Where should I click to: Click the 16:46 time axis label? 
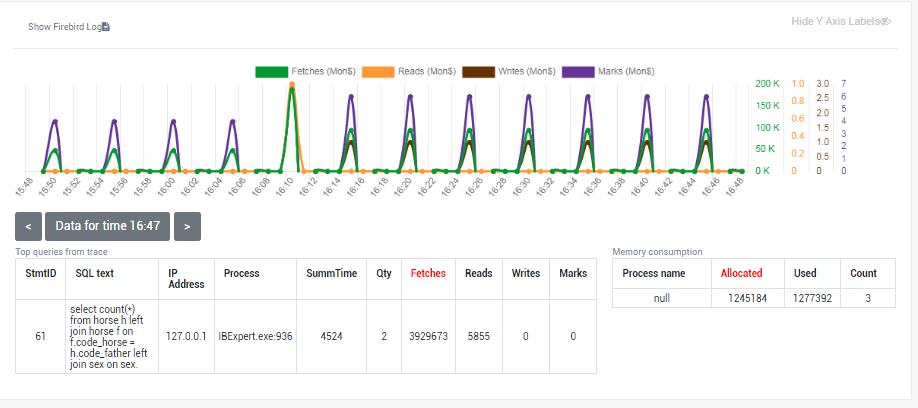click(710, 186)
